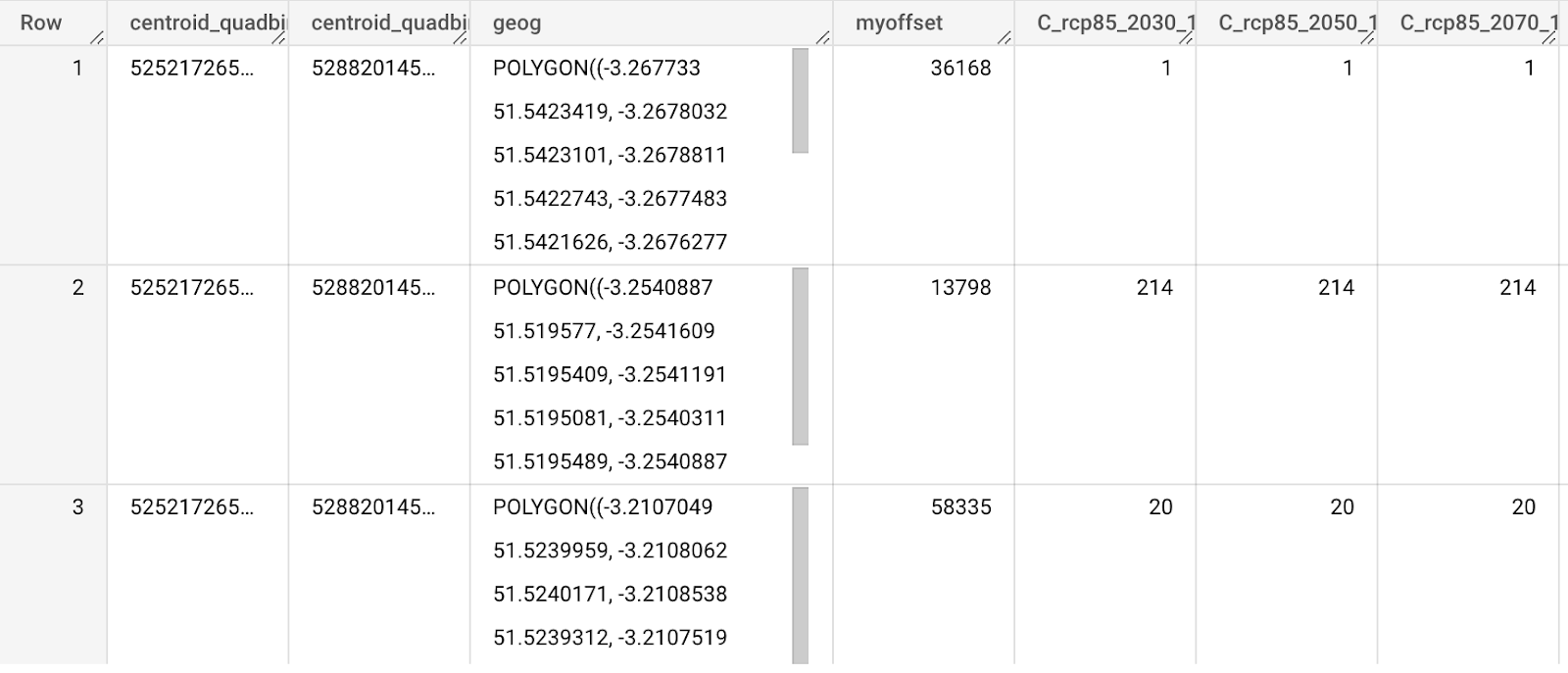Select the myoffset value 58335
1568x673 pixels.
click(960, 506)
